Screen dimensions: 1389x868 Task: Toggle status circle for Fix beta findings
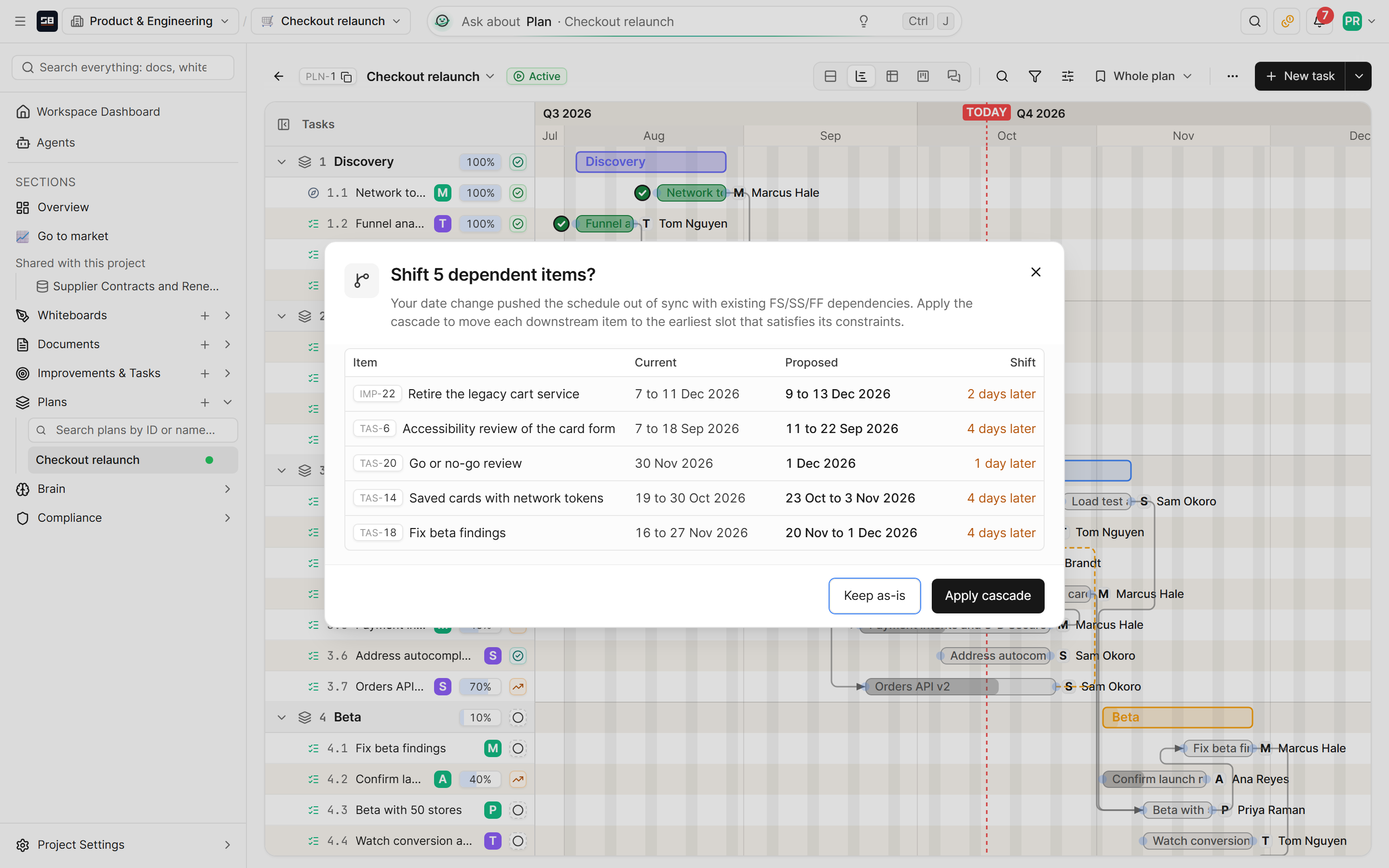pos(517,748)
